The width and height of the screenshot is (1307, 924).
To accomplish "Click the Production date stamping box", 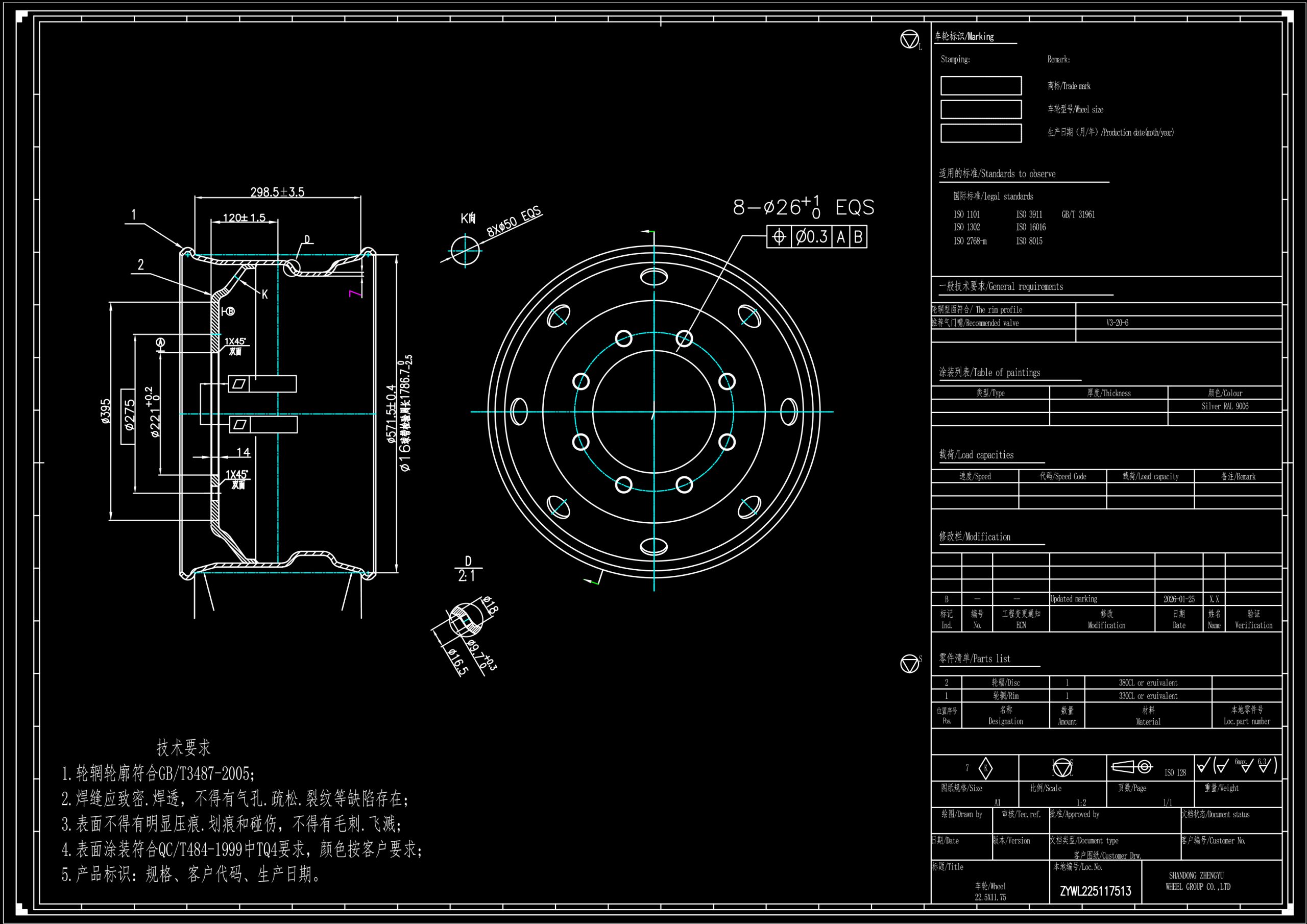I will coord(981,133).
